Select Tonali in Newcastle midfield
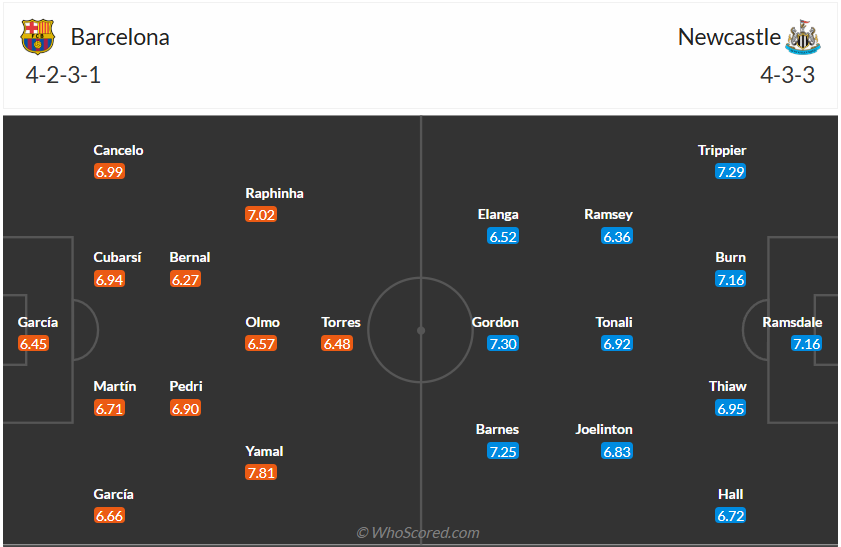 click(x=614, y=322)
